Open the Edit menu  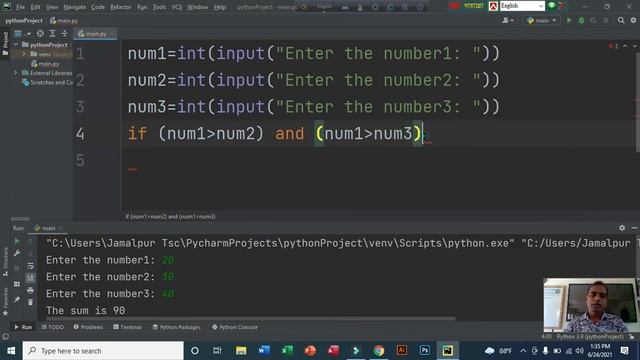[36, 7]
